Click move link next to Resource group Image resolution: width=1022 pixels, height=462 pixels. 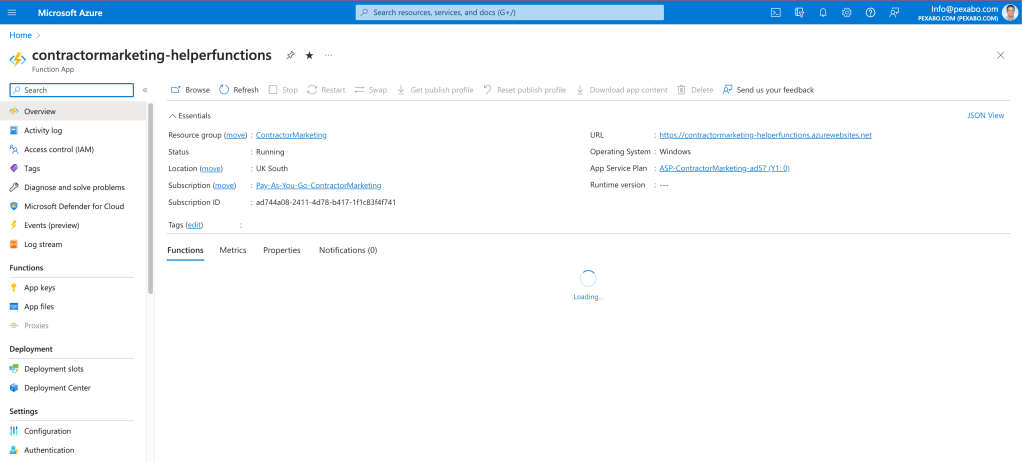coord(236,135)
